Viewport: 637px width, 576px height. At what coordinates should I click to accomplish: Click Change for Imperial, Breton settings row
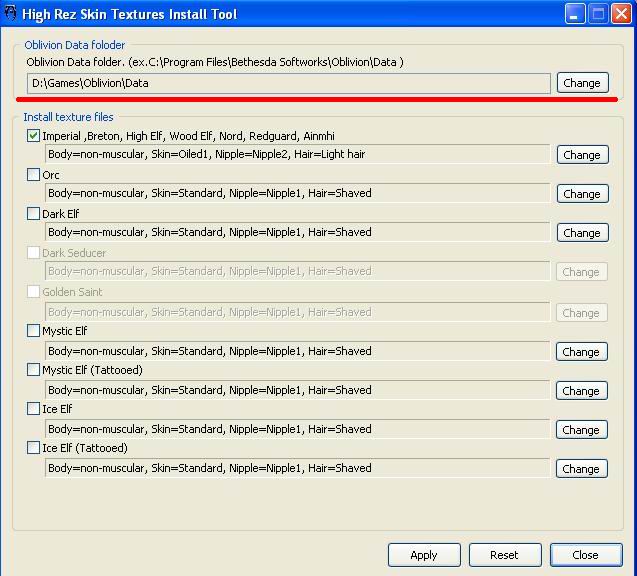[583, 155]
